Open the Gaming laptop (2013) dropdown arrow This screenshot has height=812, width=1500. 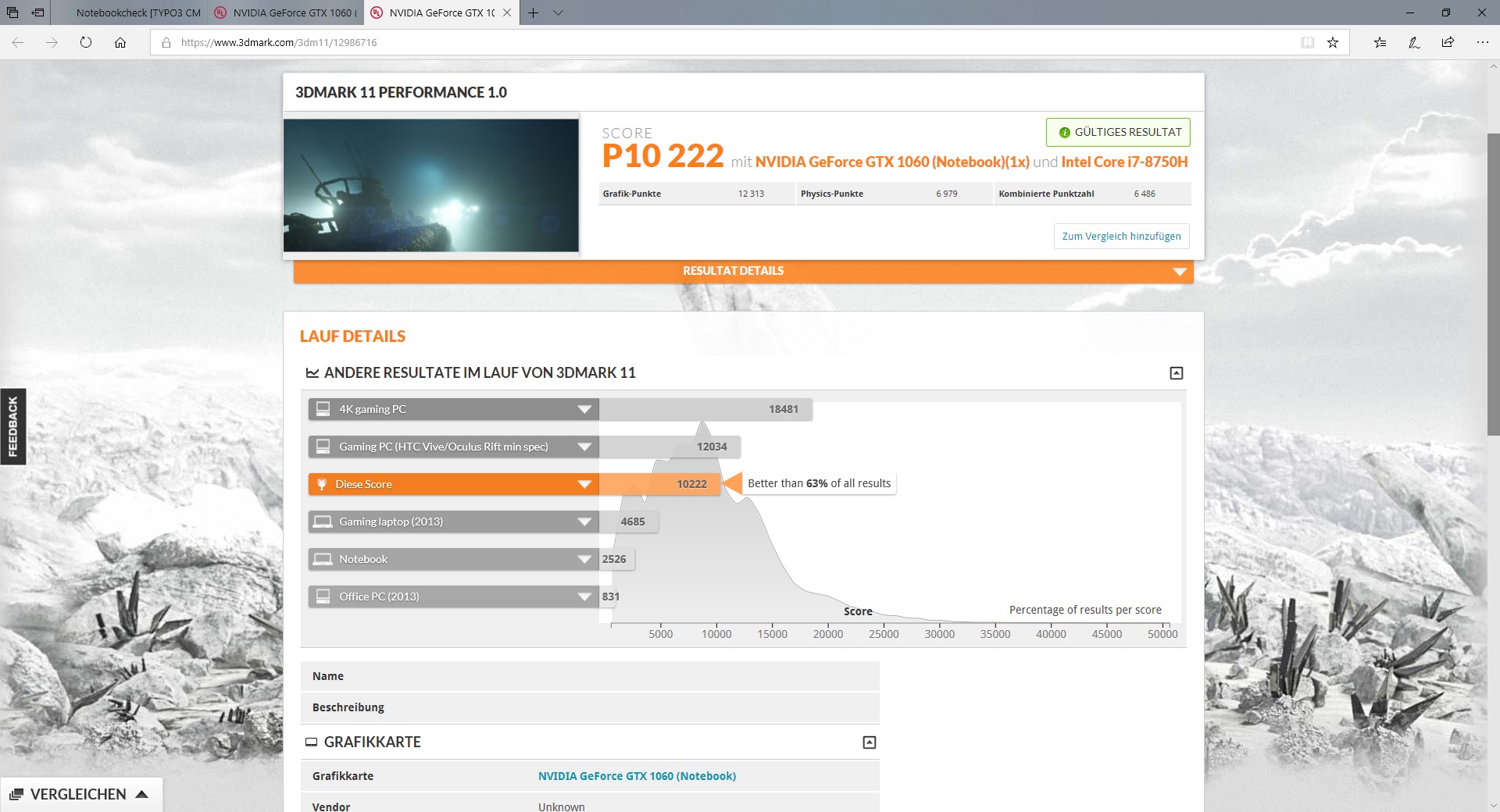click(x=584, y=522)
